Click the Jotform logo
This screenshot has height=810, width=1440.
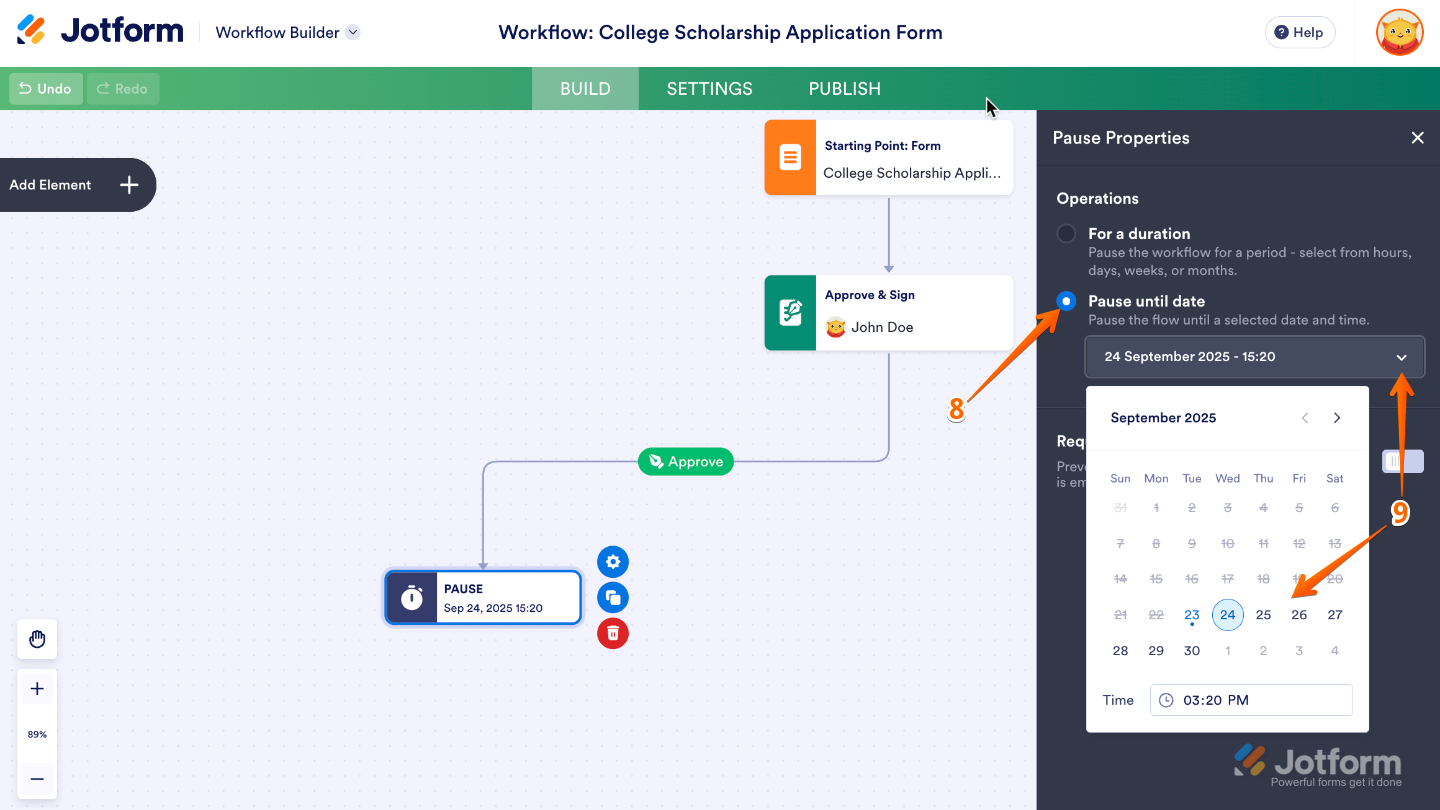[100, 31]
